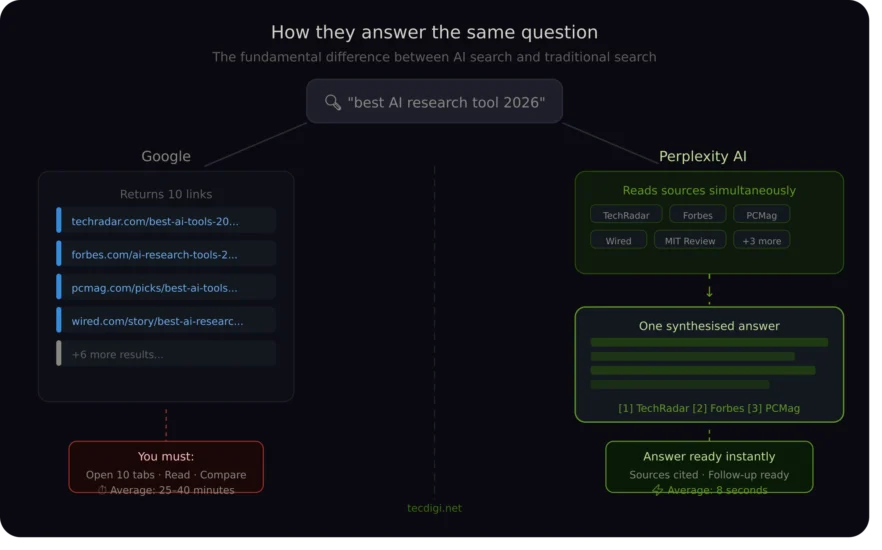
Task: Select the Wired source chip
Action: coord(618,240)
